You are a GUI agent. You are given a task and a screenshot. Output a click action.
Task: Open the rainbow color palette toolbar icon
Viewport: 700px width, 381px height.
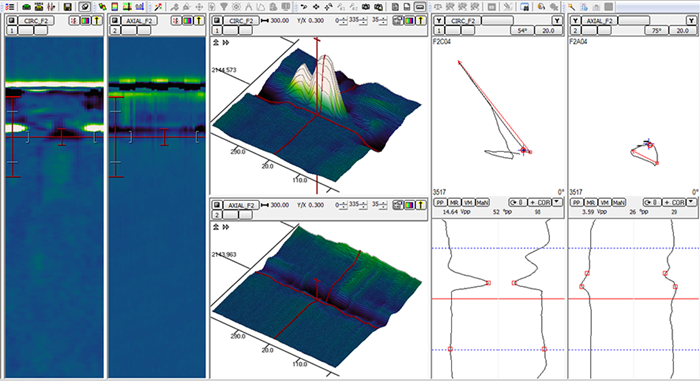pos(115,7)
